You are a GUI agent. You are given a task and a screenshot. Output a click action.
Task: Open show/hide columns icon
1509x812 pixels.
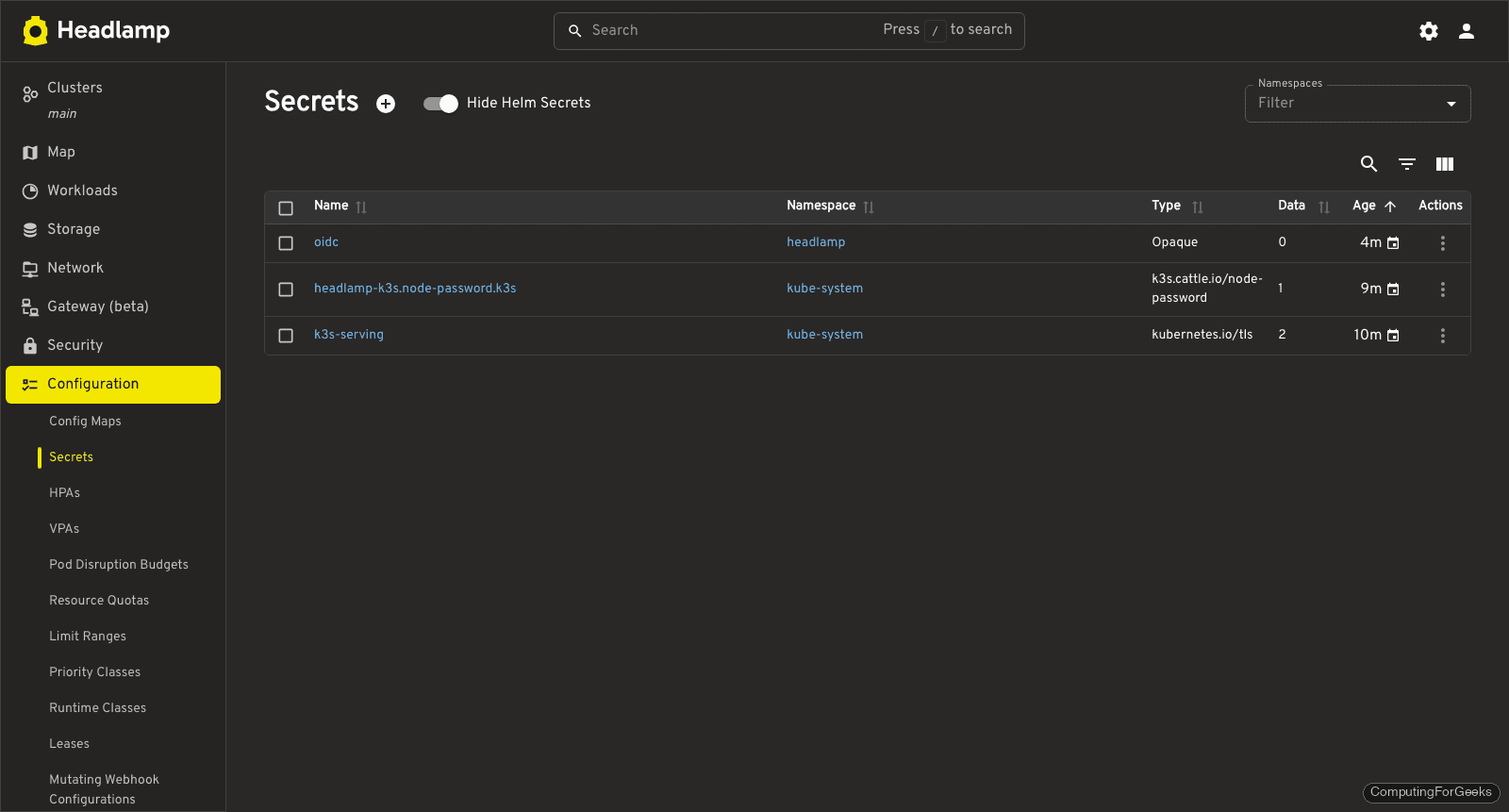[x=1445, y=164]
